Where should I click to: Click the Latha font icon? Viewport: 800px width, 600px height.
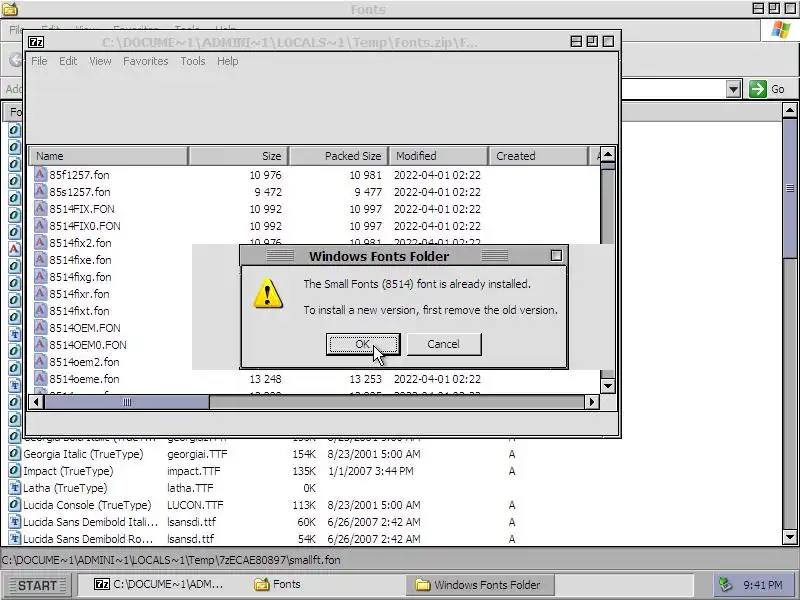[14, 487]
